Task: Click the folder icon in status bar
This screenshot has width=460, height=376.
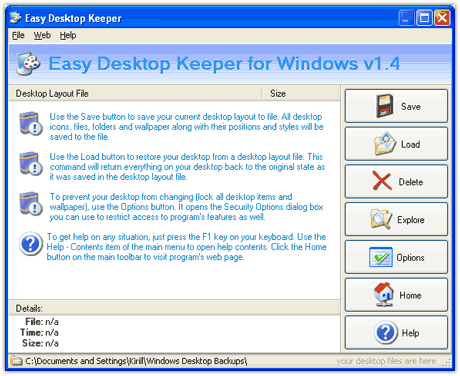Action: [x=15, y=361]
